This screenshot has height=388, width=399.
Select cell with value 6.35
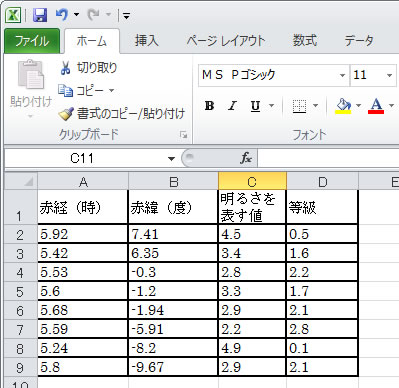173,253
